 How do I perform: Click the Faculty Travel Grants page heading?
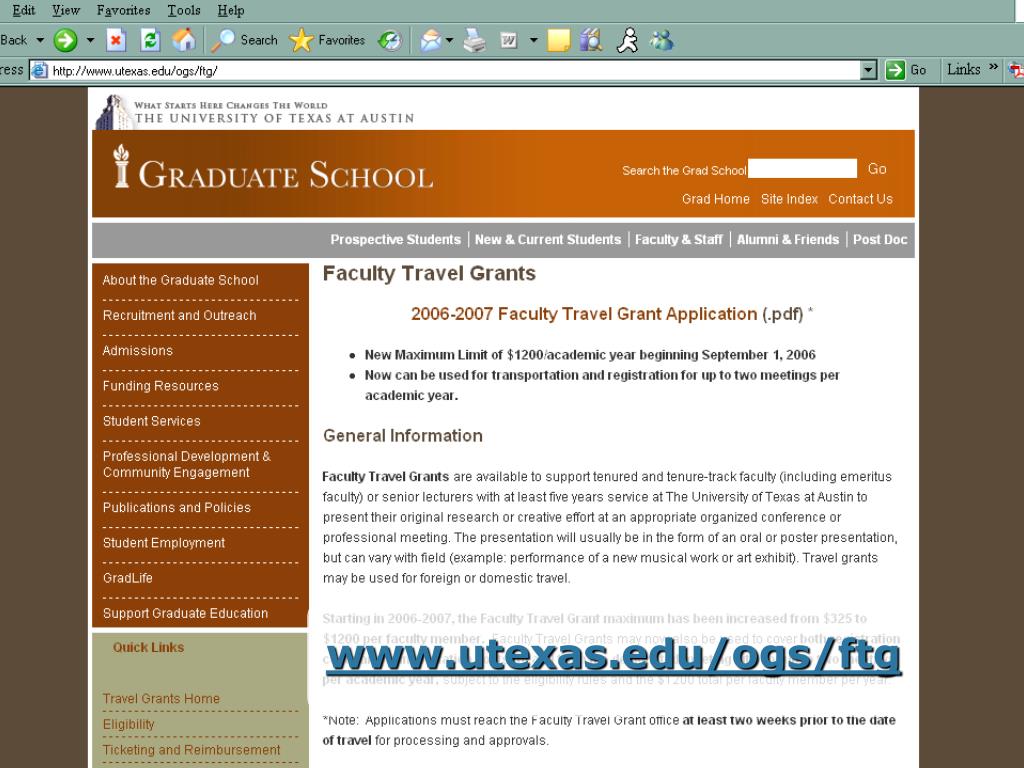click(429, 273)
